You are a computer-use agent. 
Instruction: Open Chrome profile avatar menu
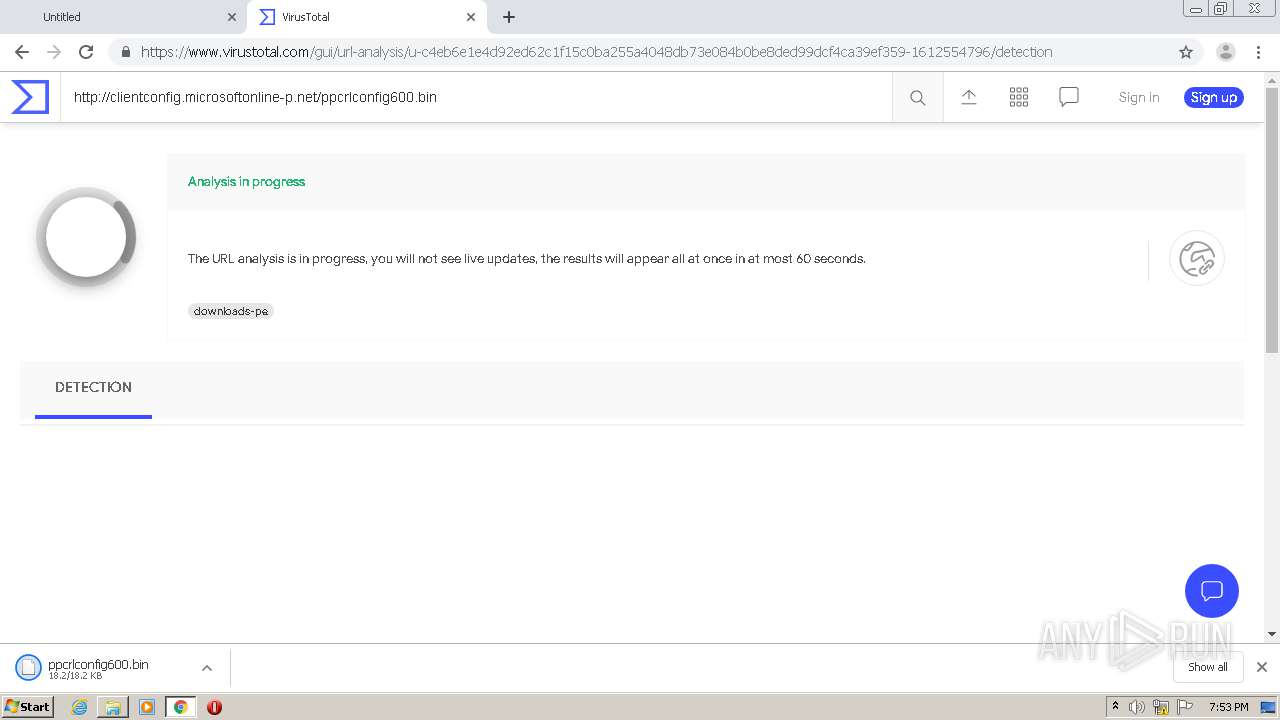point(1226,52)
